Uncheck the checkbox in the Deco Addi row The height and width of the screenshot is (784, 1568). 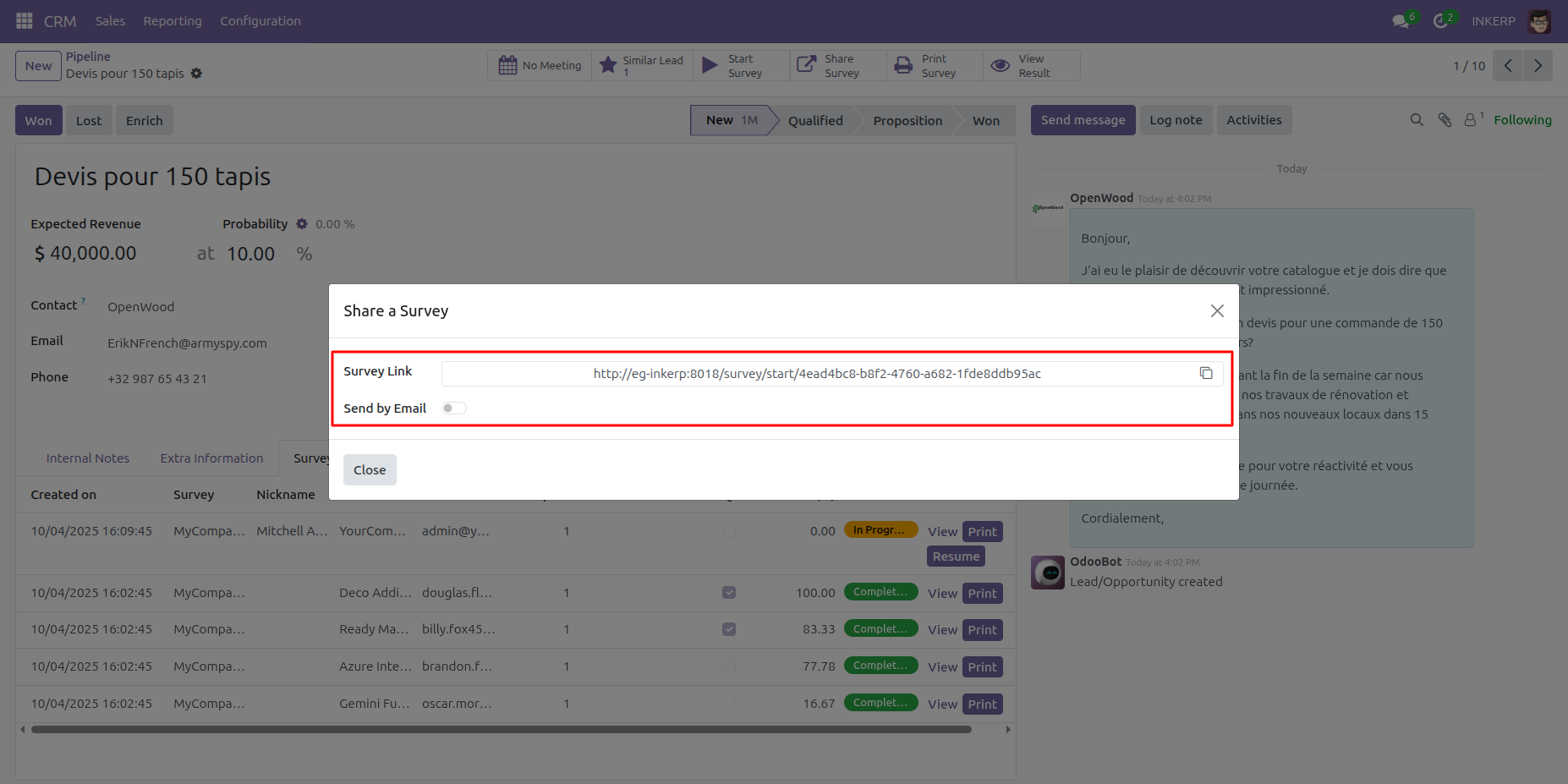tap(729, 593)
